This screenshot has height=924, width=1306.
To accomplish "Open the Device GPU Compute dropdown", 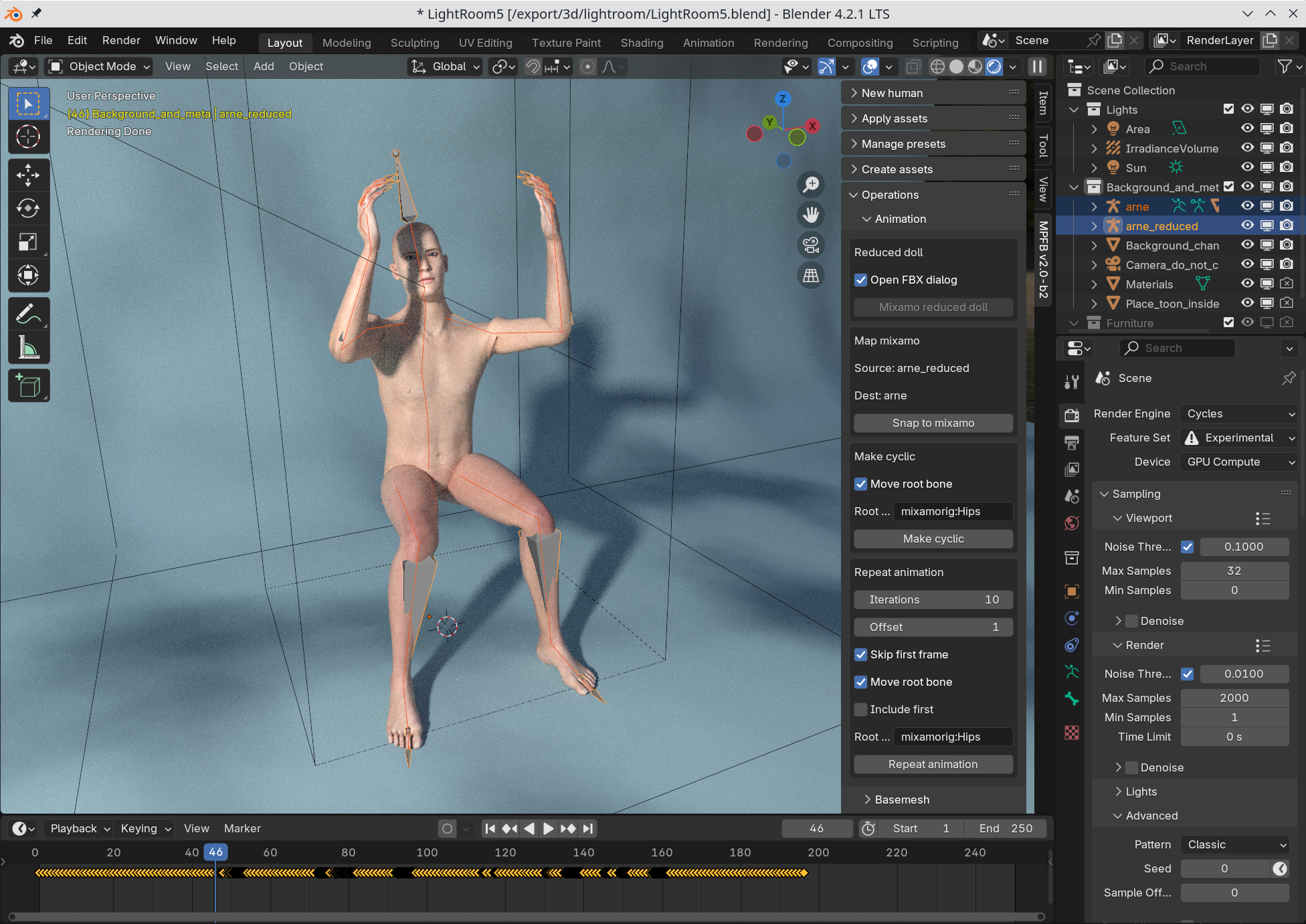I will coord(1239,462).
